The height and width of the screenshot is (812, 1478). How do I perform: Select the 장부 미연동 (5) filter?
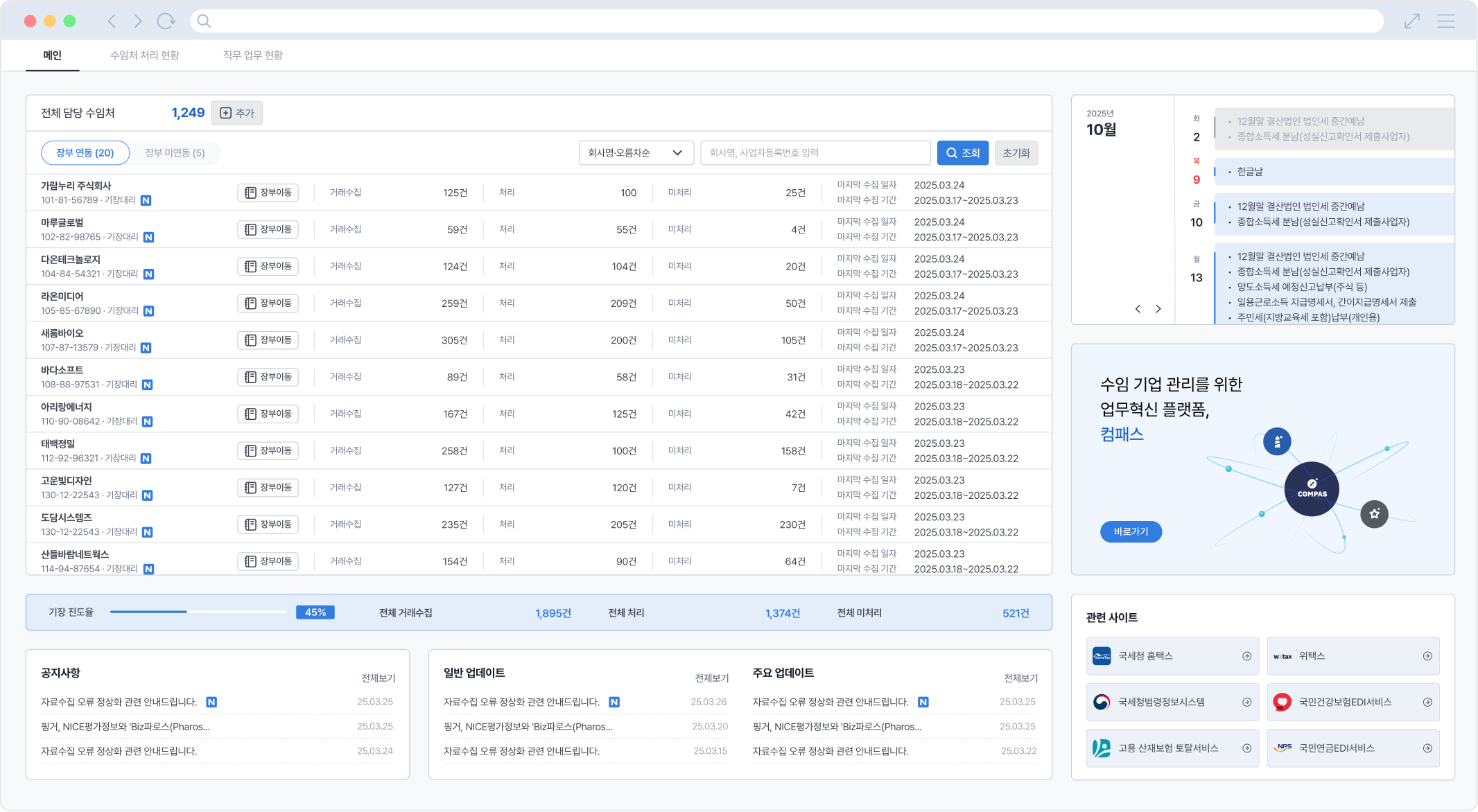[x=175, y=153]
